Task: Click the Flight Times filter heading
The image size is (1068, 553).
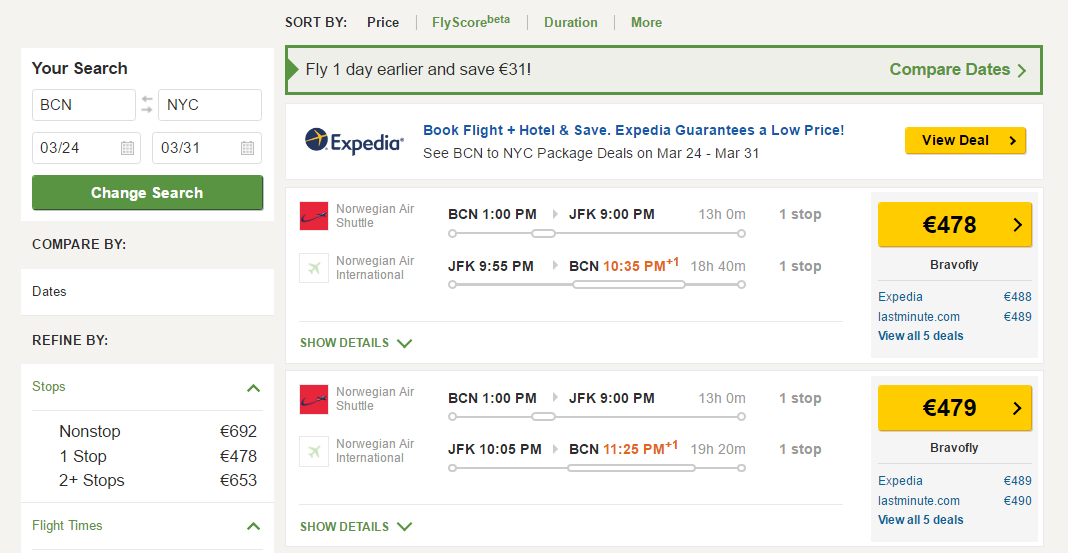Action: (67, 526)
